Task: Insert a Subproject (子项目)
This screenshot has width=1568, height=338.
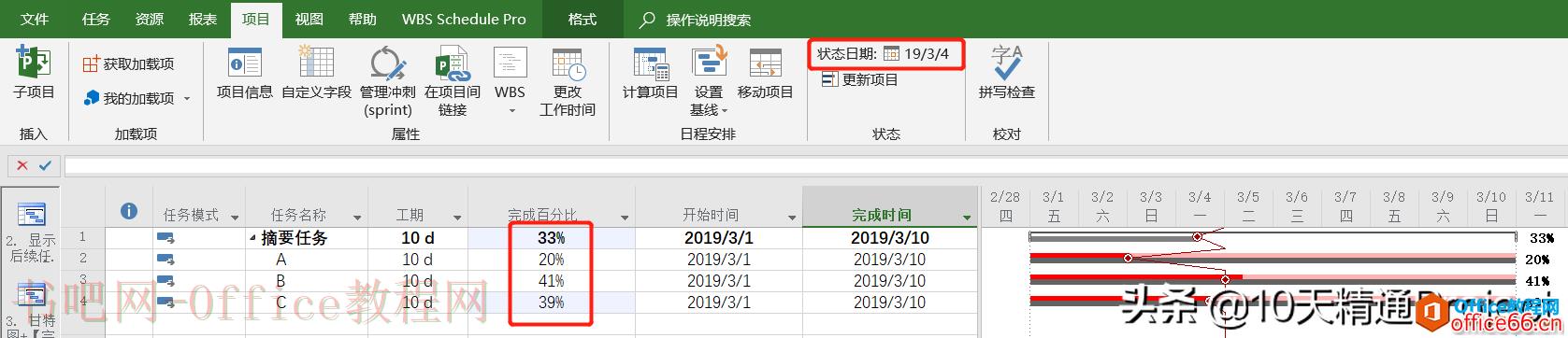Action: [x=34, y=74]
